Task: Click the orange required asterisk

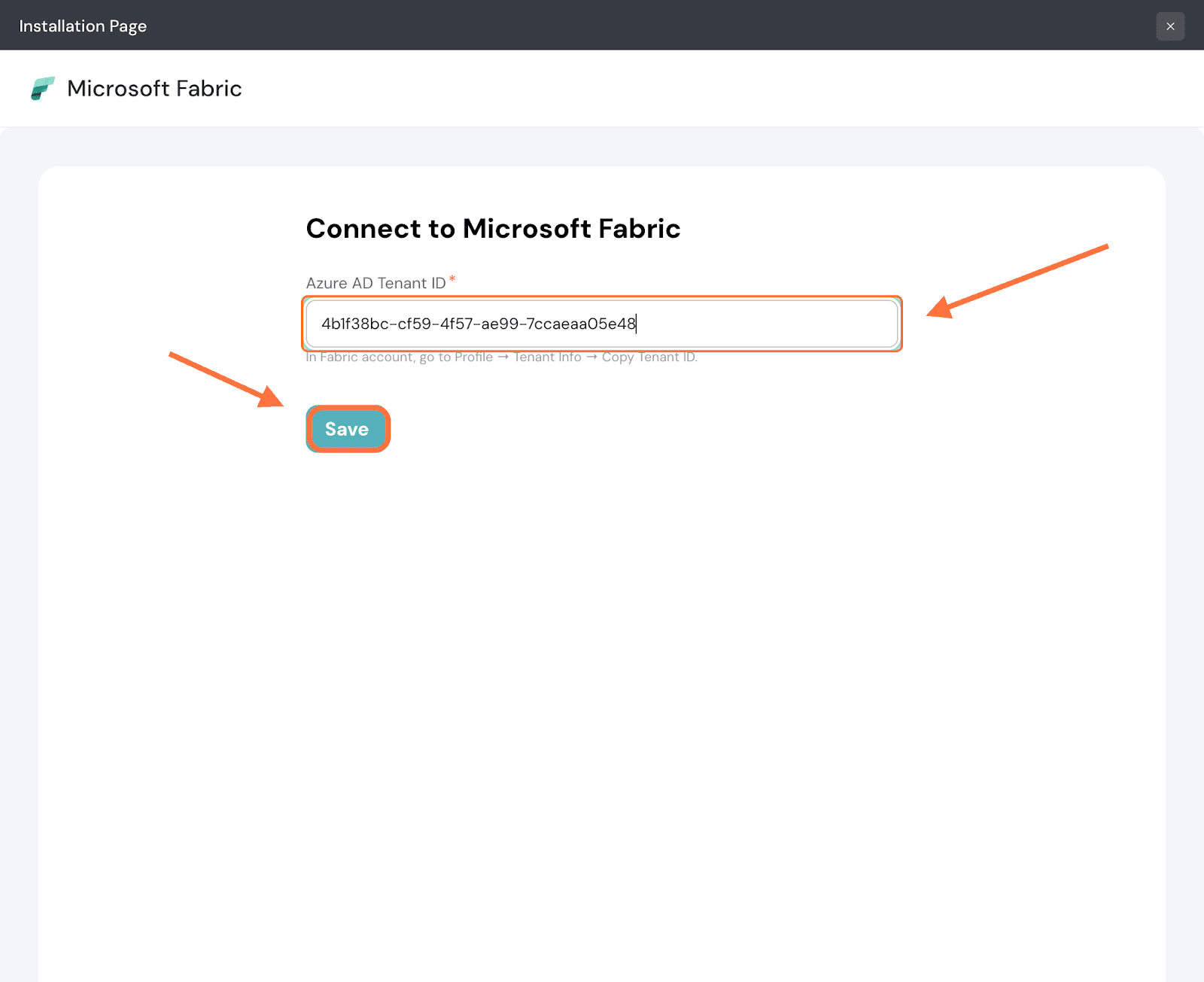Action: (x=452, y=279)
